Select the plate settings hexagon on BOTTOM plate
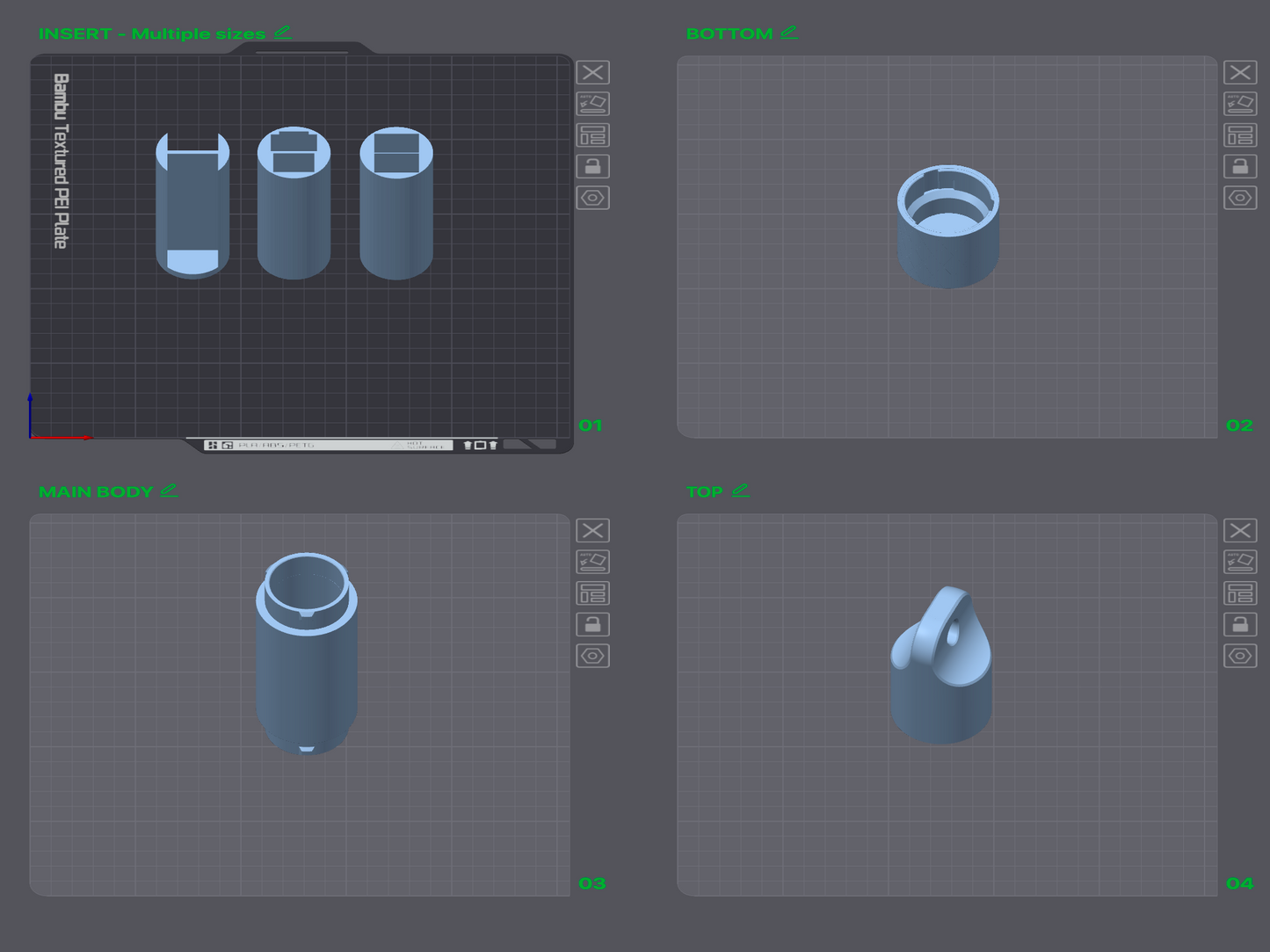1270x952 pixels. [x=1240, y=198]
